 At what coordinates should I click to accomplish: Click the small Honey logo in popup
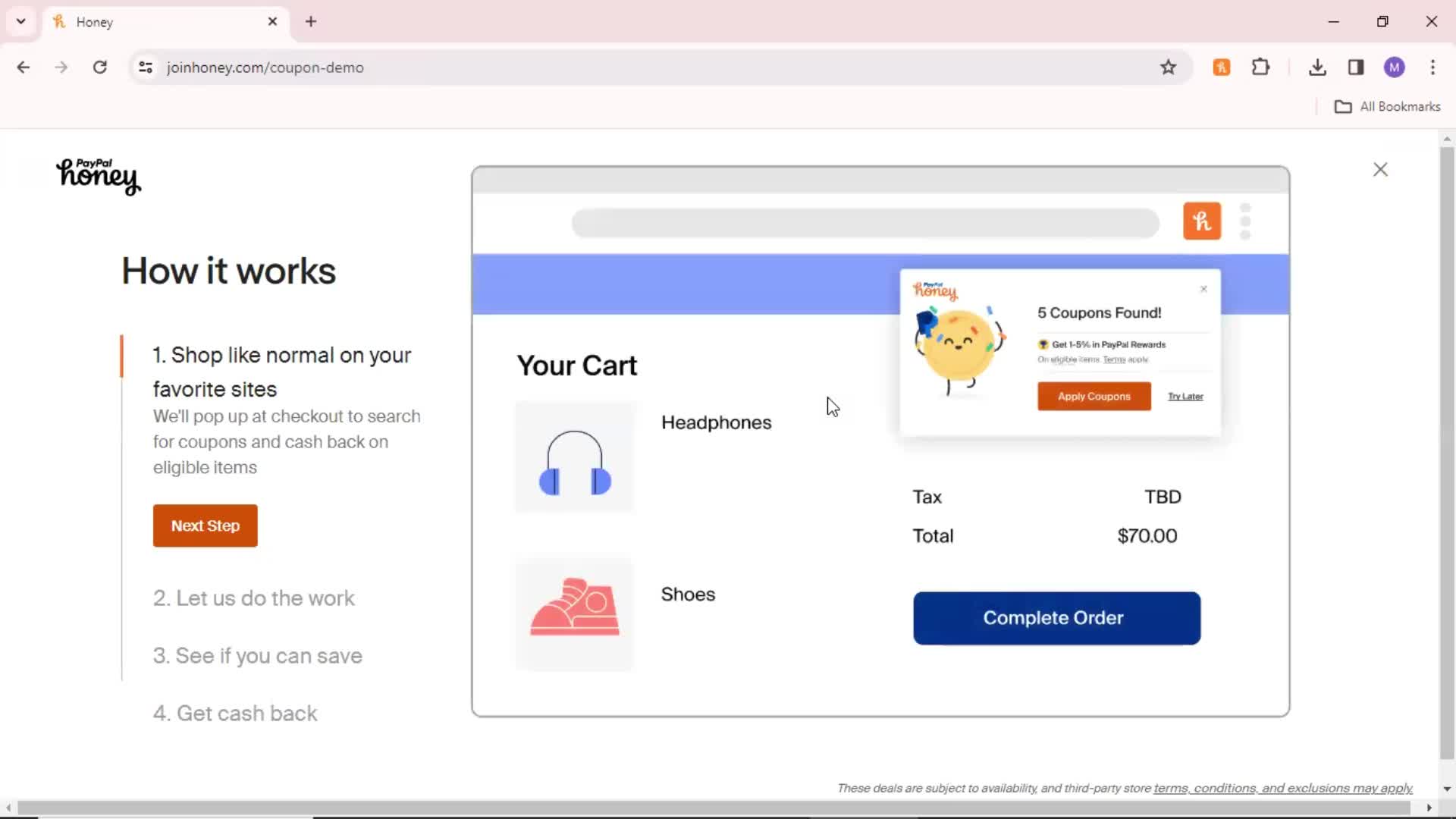point(935,290)
